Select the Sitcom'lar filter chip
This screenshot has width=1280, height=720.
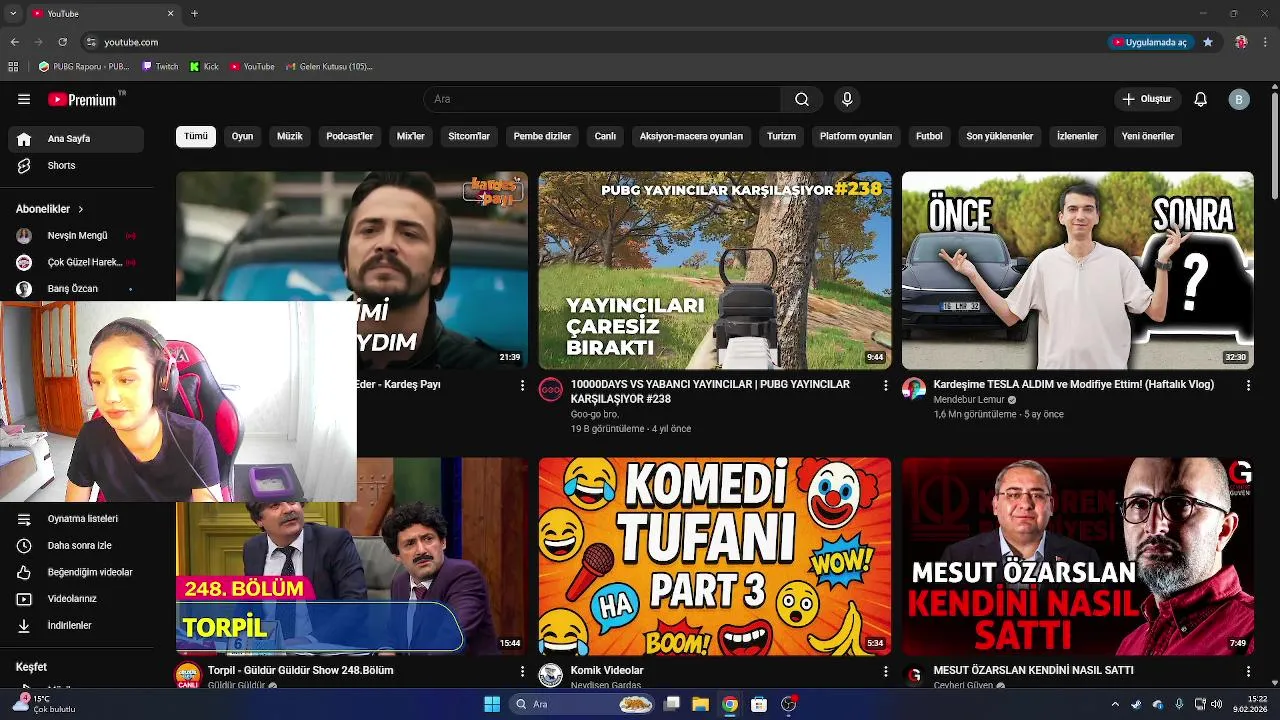469,136
